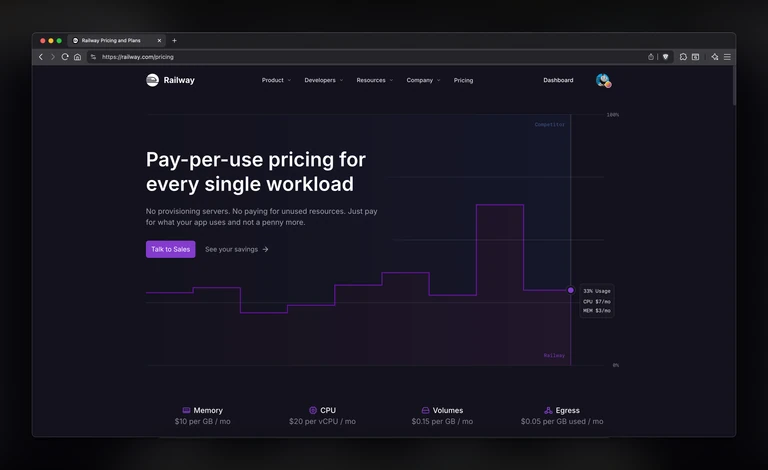
Task: Select the Railway Pricing and Plans tab
Action: tap(117, 41)
